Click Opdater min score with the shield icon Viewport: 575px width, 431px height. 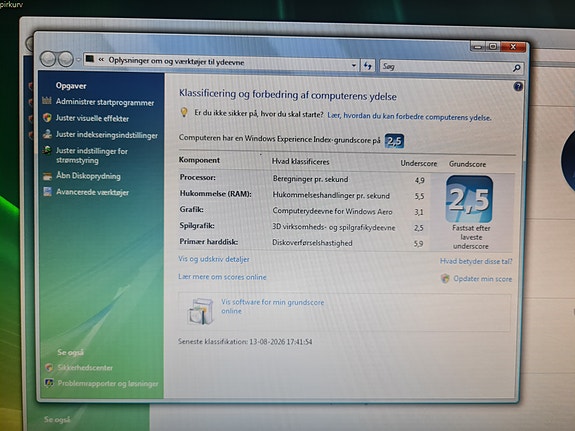pyautogui.click(x=477, y=279)
